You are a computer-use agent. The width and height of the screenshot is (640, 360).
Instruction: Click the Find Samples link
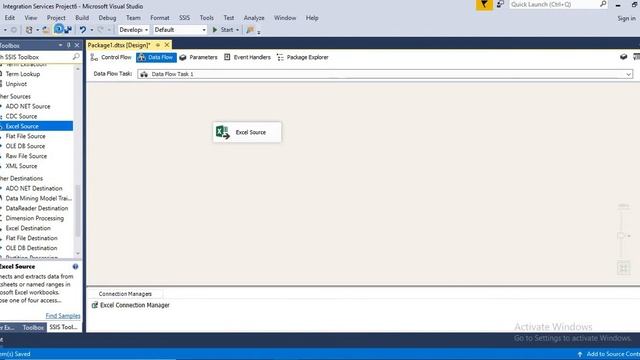pos(63,316)
